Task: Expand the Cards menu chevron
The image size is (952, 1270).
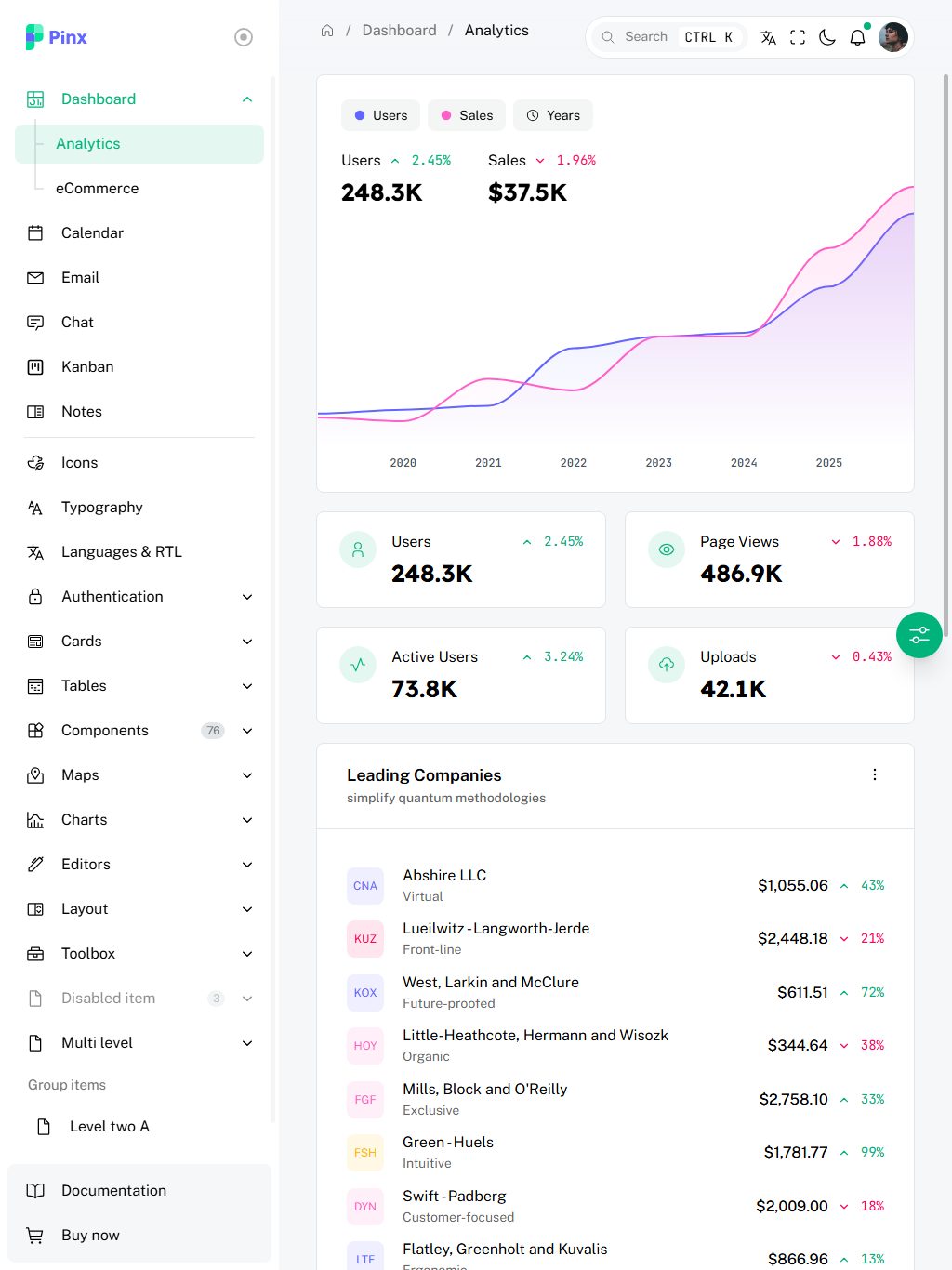Action: pyautogui.click(x=247, y=642)
